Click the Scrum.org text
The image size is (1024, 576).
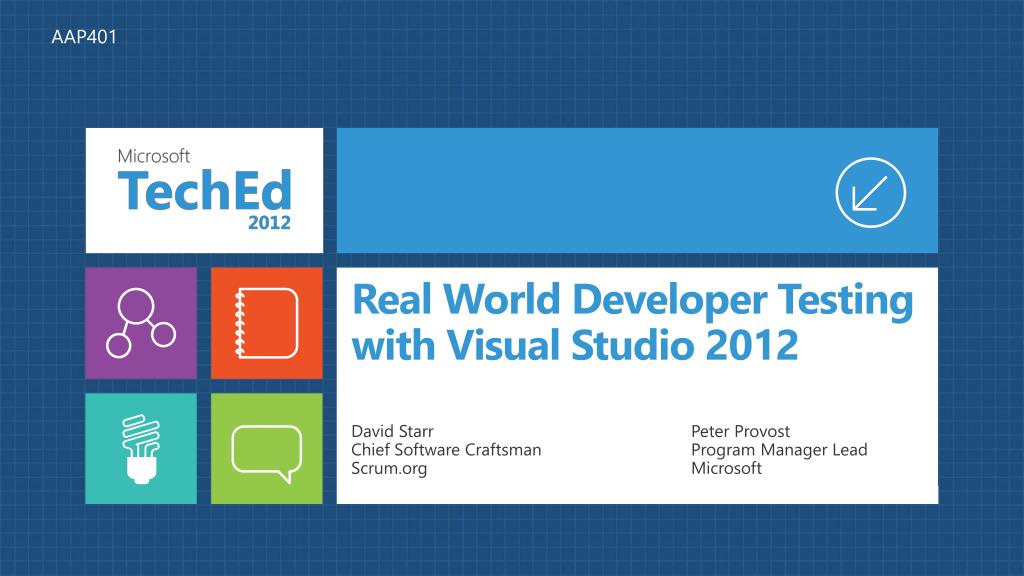[x=389, y=468]
